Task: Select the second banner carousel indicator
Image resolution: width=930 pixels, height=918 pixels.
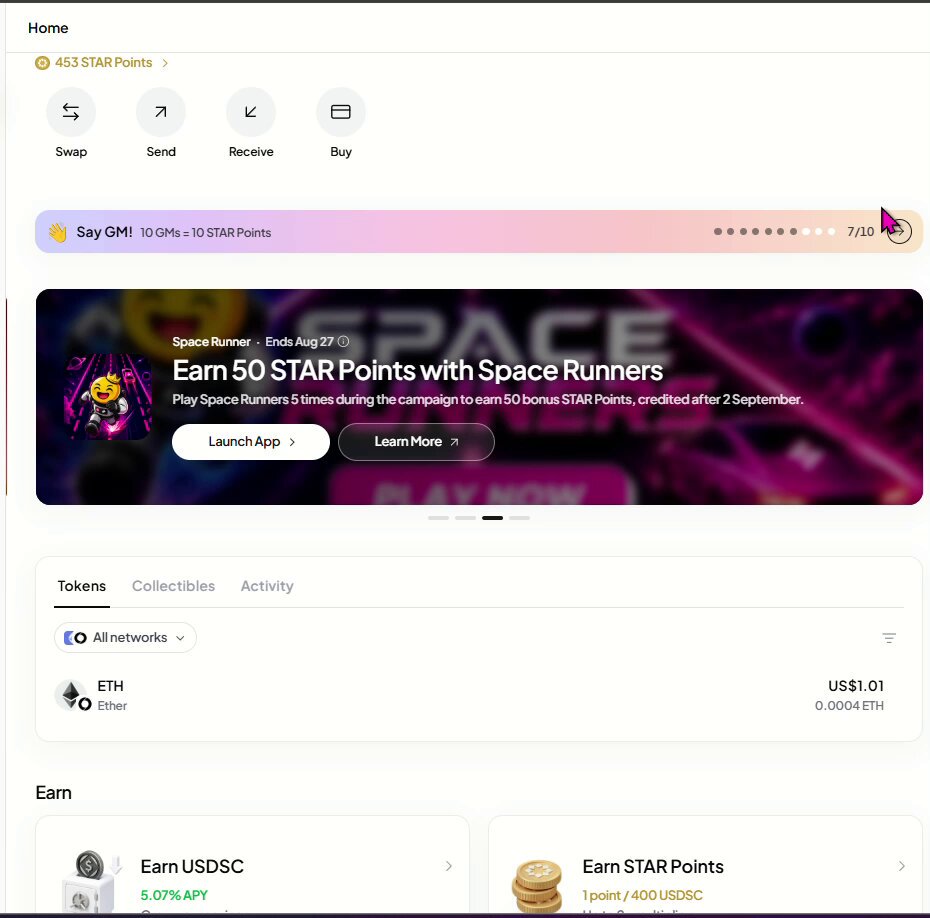Action: [466, 518]
